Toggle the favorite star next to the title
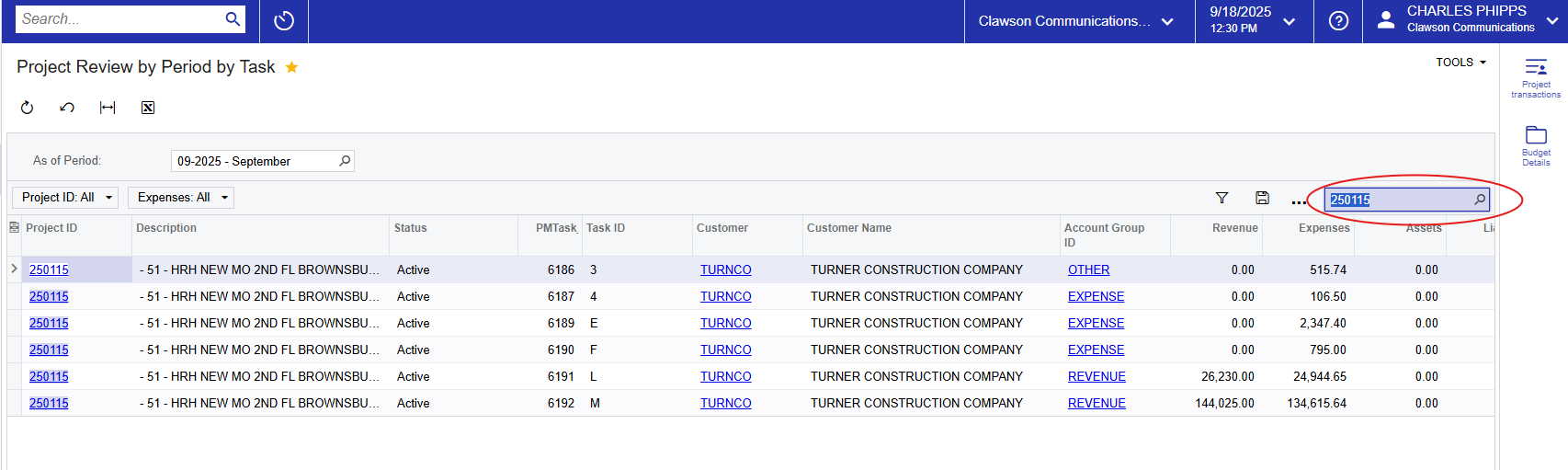This screenshot has height=470, width=1568. tap(291, 67)
